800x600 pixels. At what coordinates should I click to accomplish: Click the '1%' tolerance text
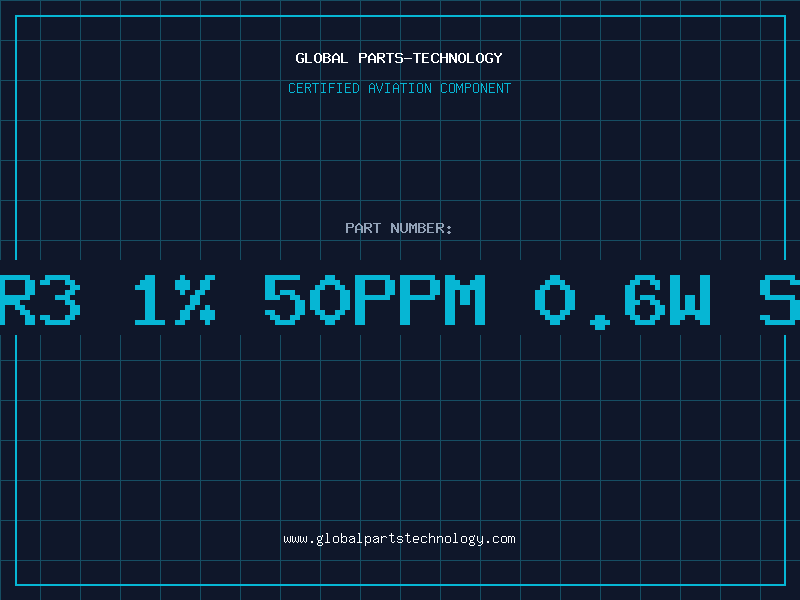[174, 299]
